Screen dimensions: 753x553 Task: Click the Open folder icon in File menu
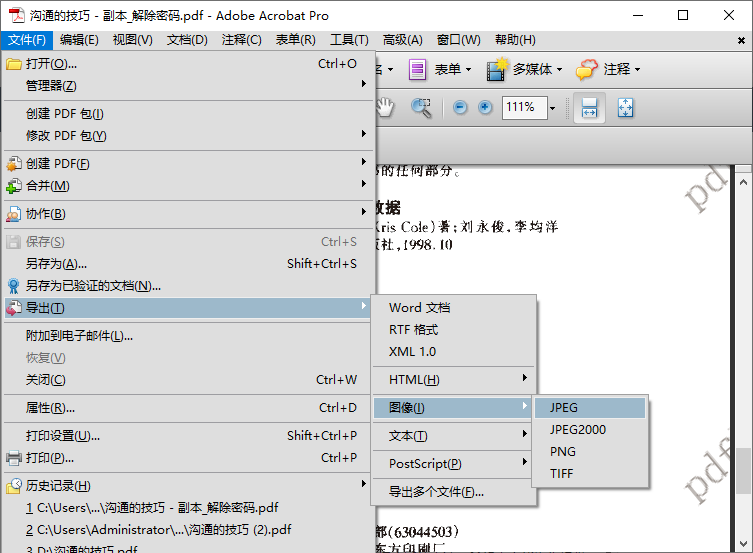click(14, 64)
